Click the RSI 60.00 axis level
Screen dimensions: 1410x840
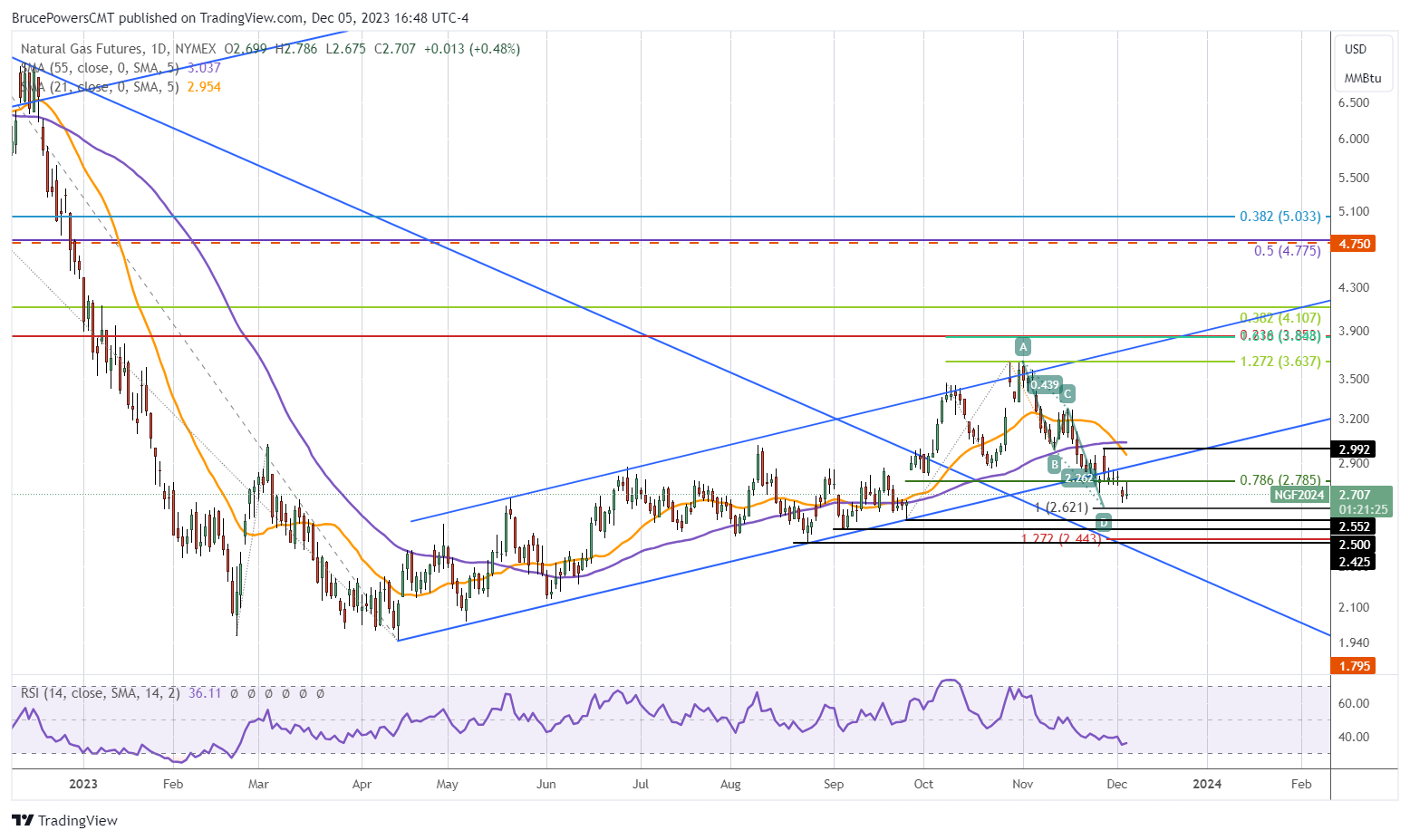point(1354,704)
